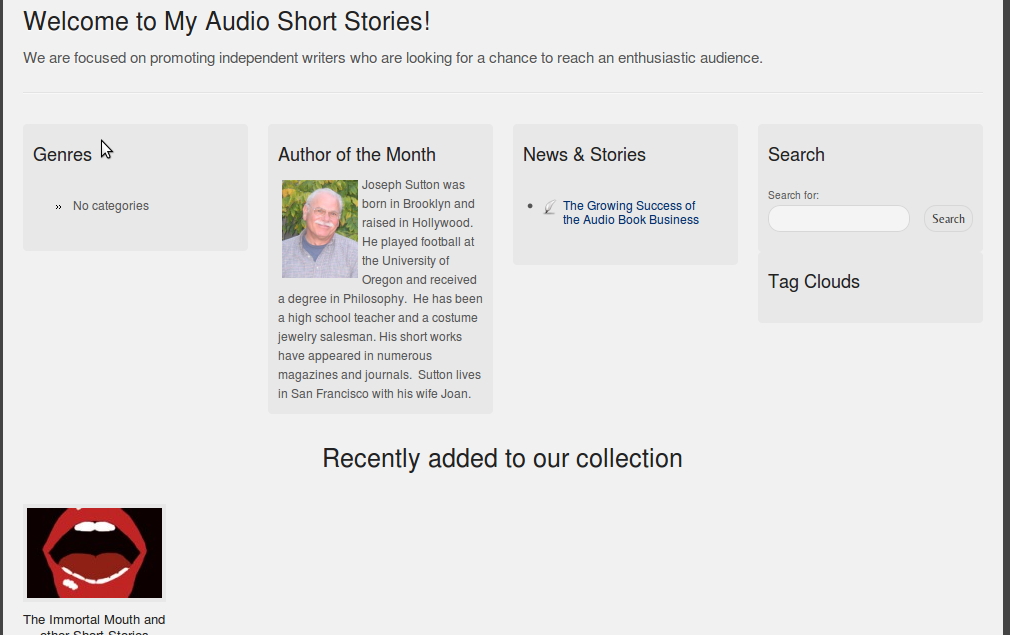Open 'The Immortal Mouth' story title link
This screenshot has width=1010, height=635.
[x=94, y=620]
